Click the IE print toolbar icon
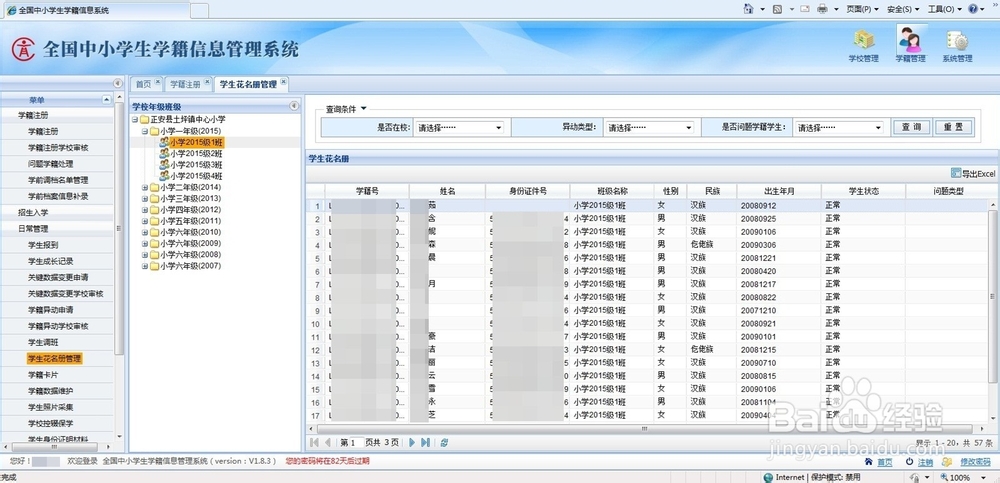The image size is (1000, 483). pos(823,9)
